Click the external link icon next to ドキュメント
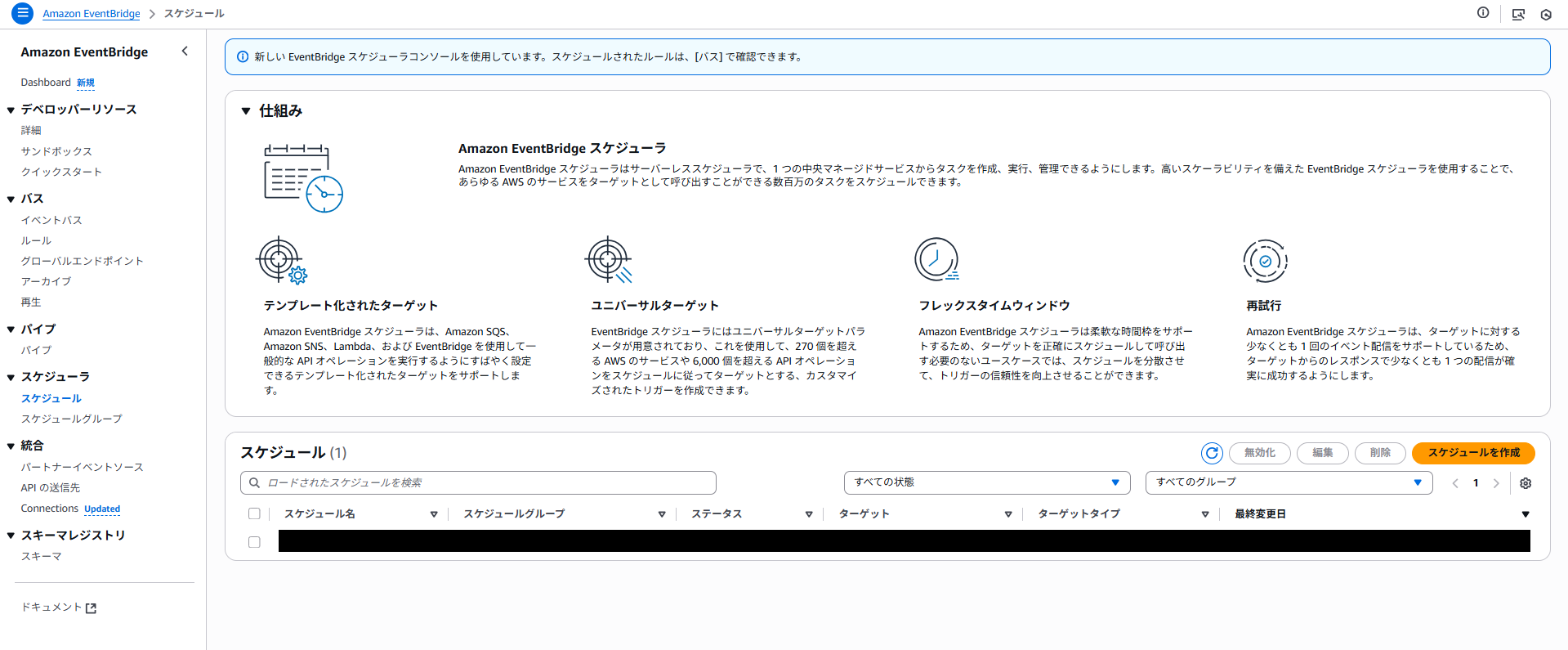 pyautogui.click(x=92, y=608)
